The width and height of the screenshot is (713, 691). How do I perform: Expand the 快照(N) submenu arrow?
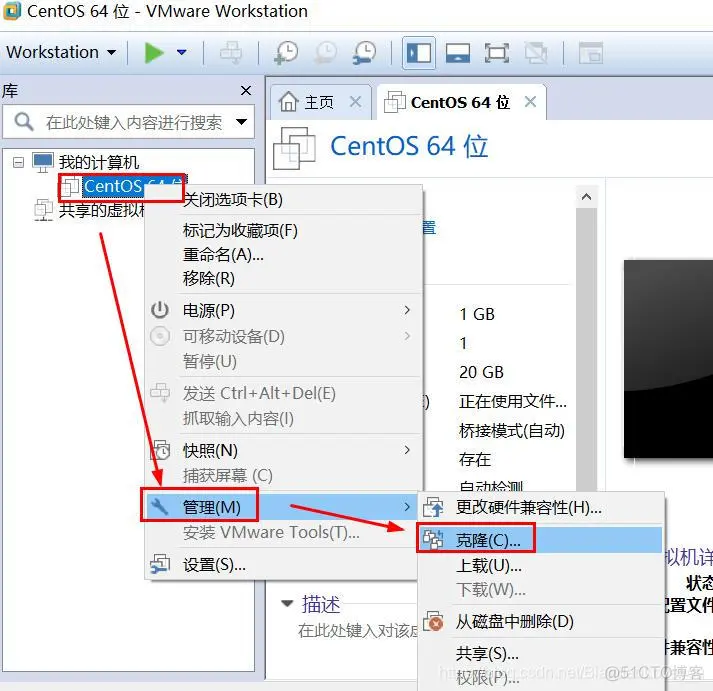[x=407, y=450]
